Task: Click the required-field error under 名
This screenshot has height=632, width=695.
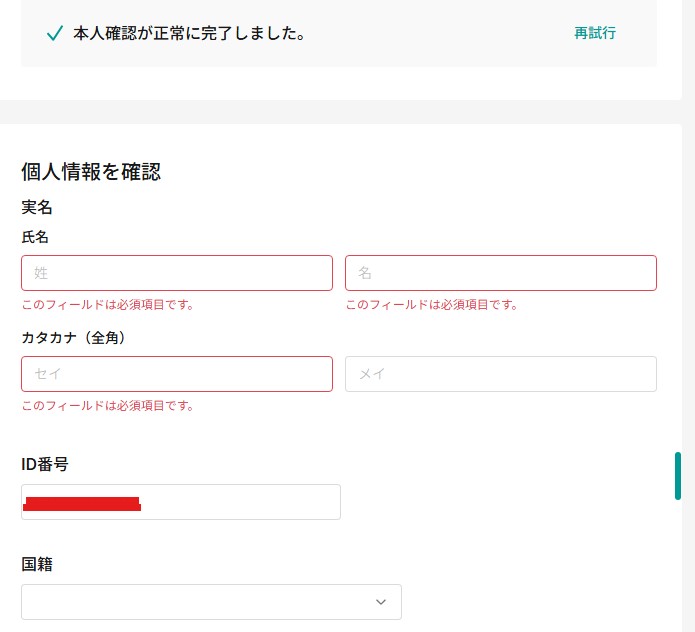Action: 432,305
